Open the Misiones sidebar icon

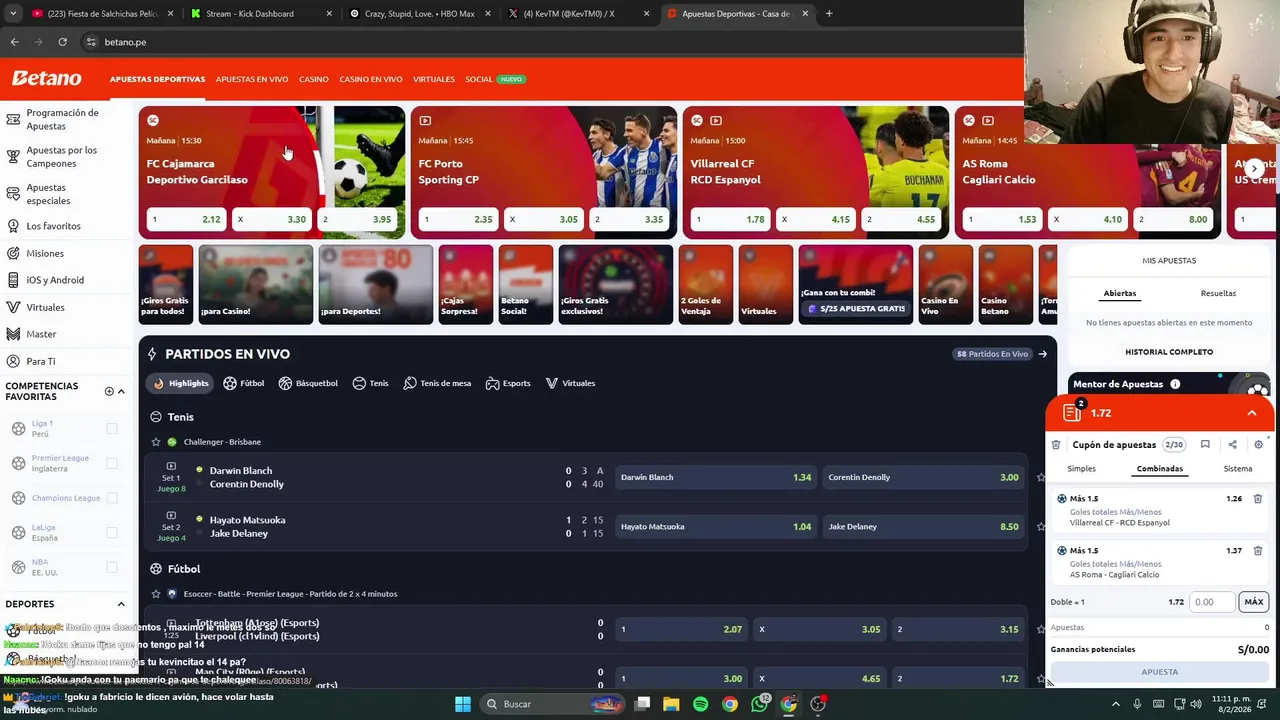13,253
